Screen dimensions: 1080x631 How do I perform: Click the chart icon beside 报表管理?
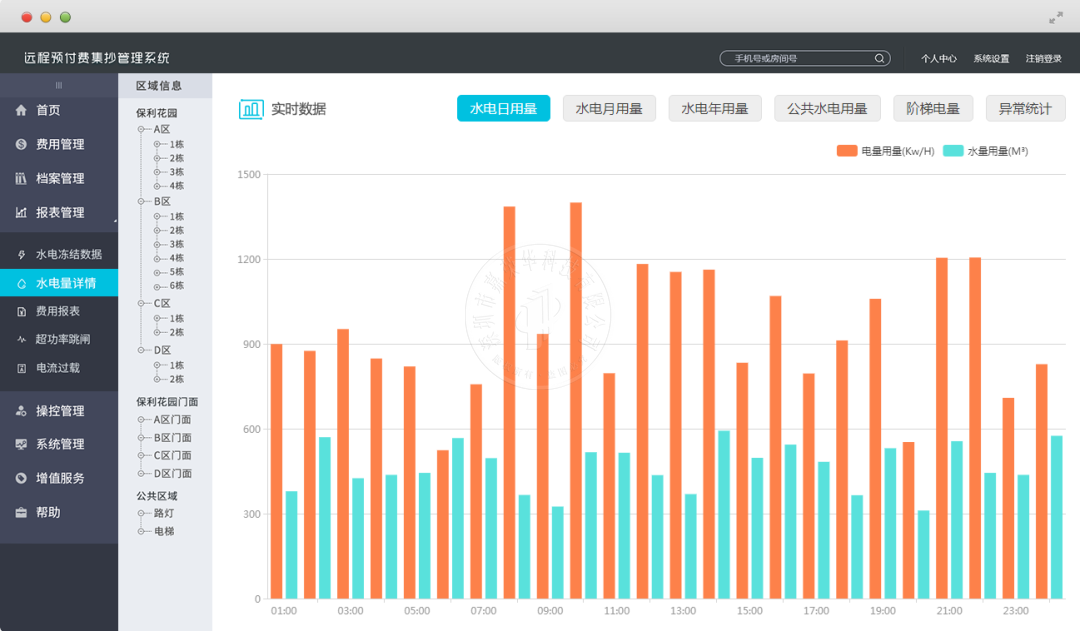click(21, 212)
